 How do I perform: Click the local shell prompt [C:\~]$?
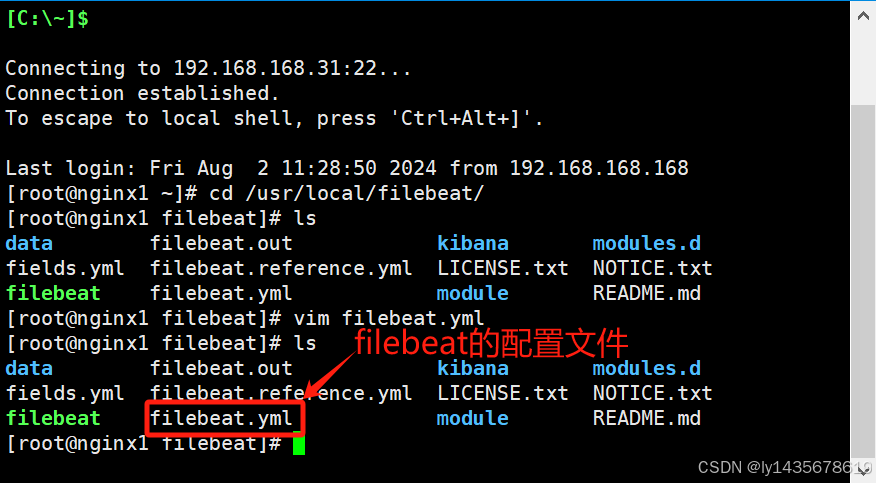coord(46,18)
